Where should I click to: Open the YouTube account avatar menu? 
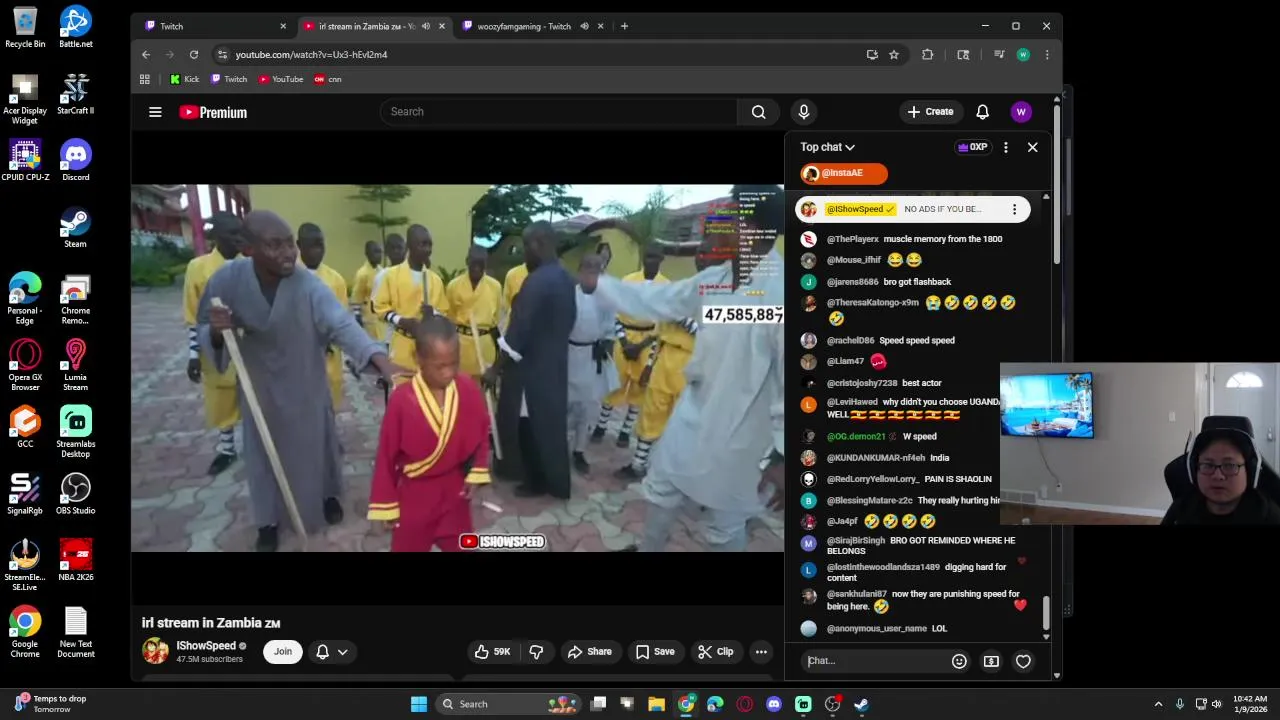tap(1020, 112)
